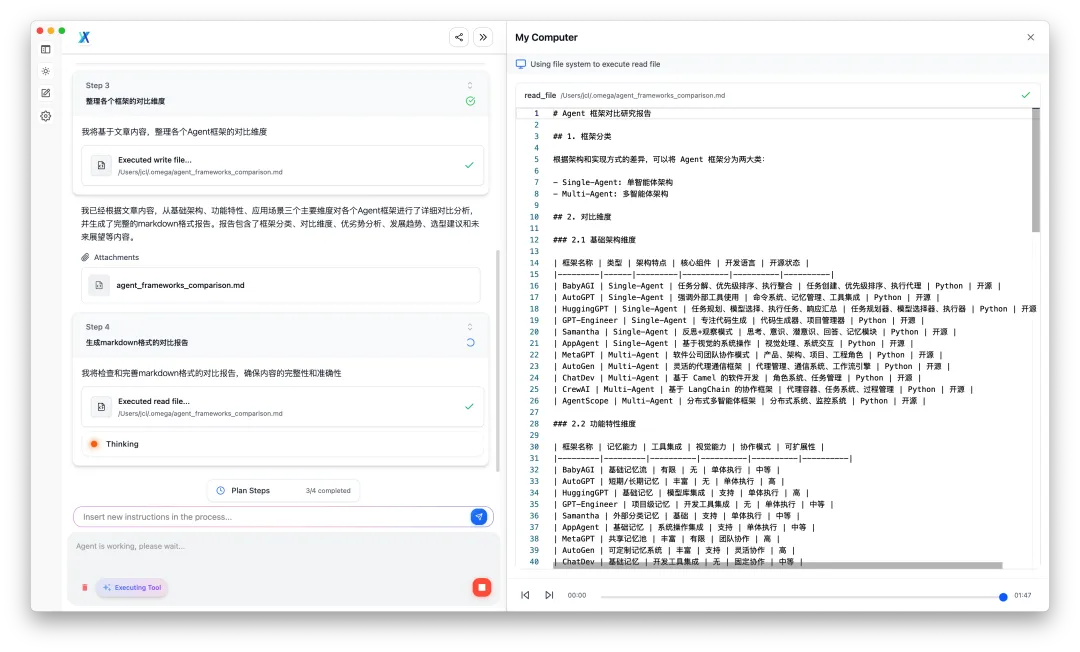The image size is (1080, 652).
Task: Open the panel layout icon in sidebar
Action: coord(45,50)
